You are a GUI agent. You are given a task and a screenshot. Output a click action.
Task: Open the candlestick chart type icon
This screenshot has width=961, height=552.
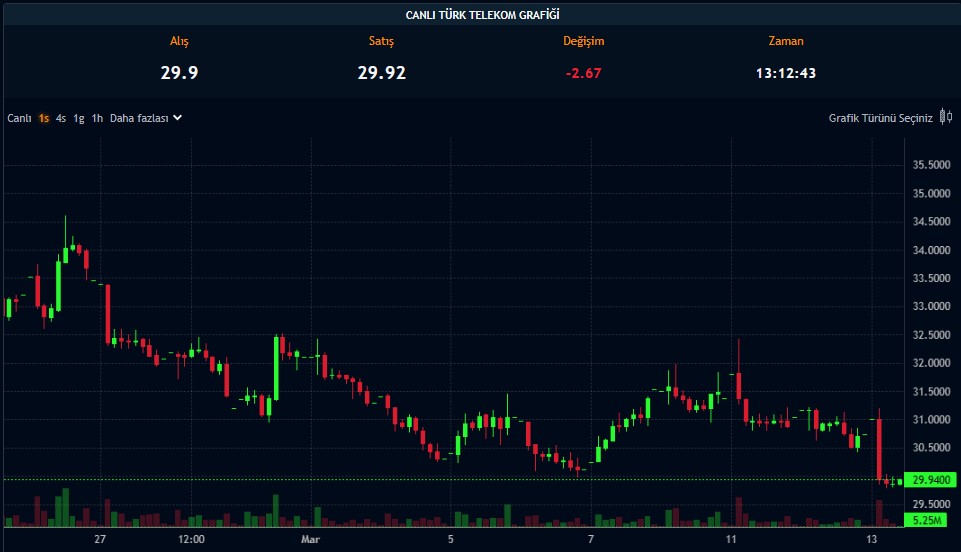(x=945, y=118)
